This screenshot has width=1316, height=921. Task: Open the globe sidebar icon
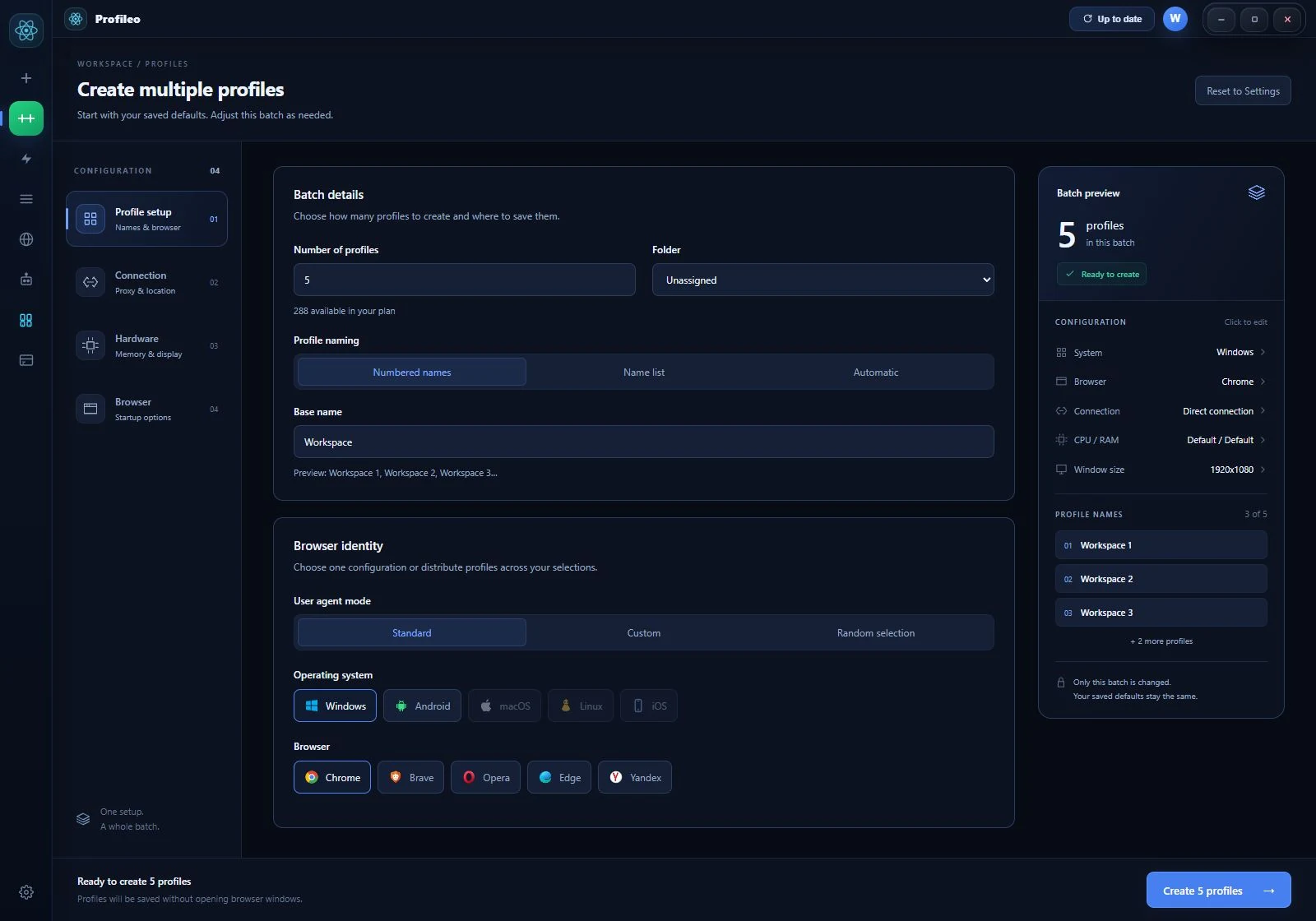(26, 239)
